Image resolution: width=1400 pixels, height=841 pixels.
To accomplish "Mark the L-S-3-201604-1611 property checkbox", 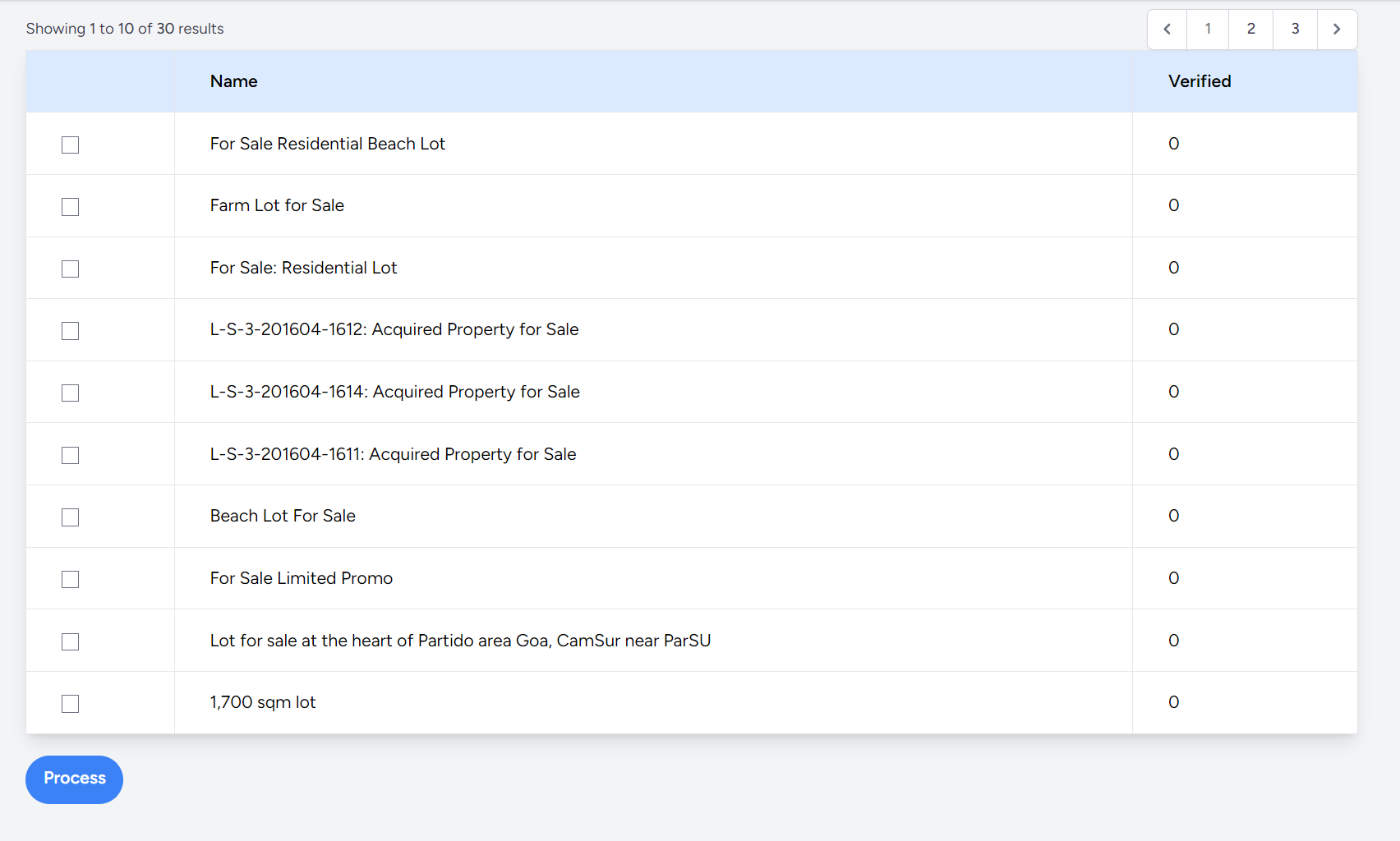I will tap(71, 456).
